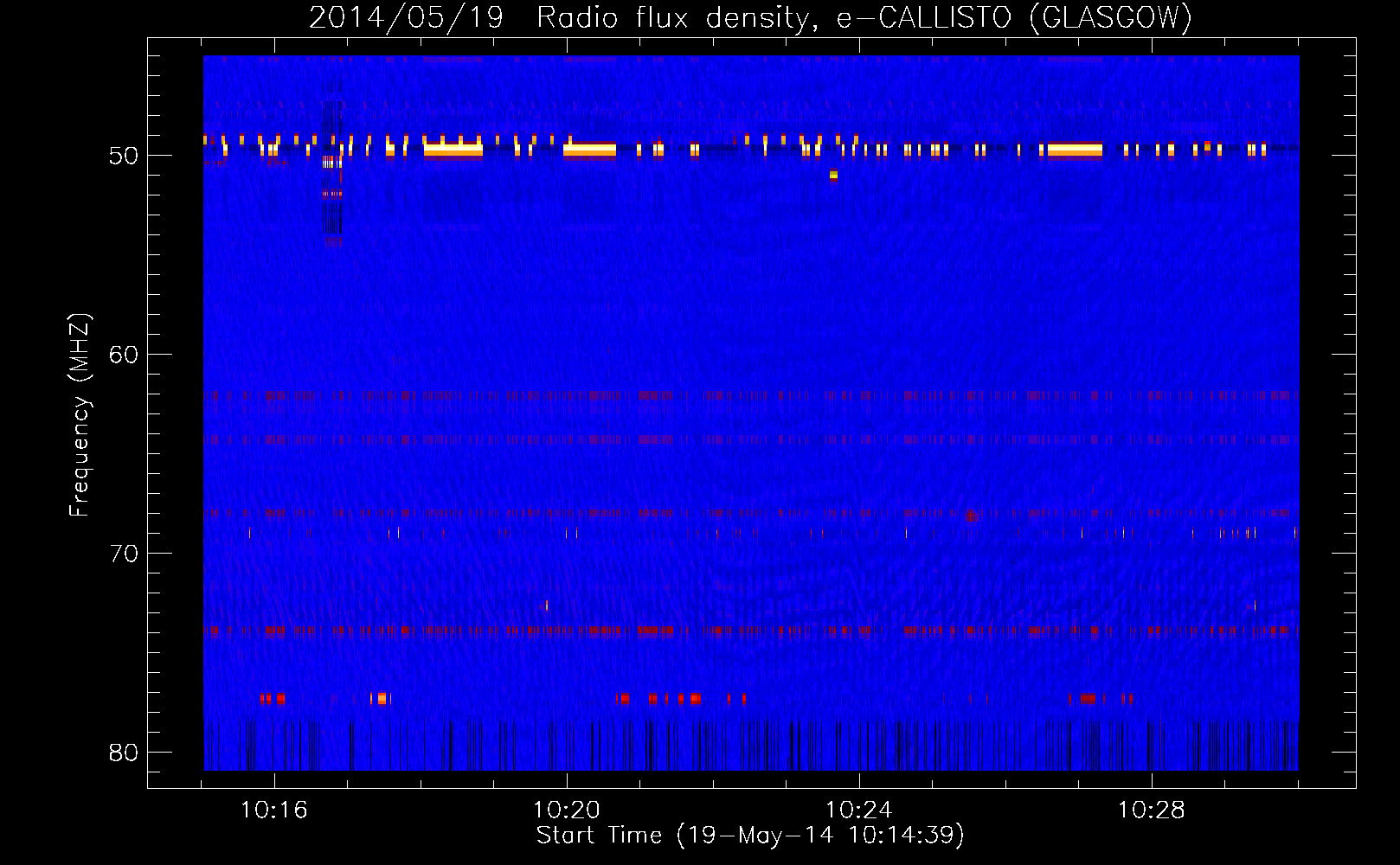Click the 10:20 time tick label

[567, 811]
